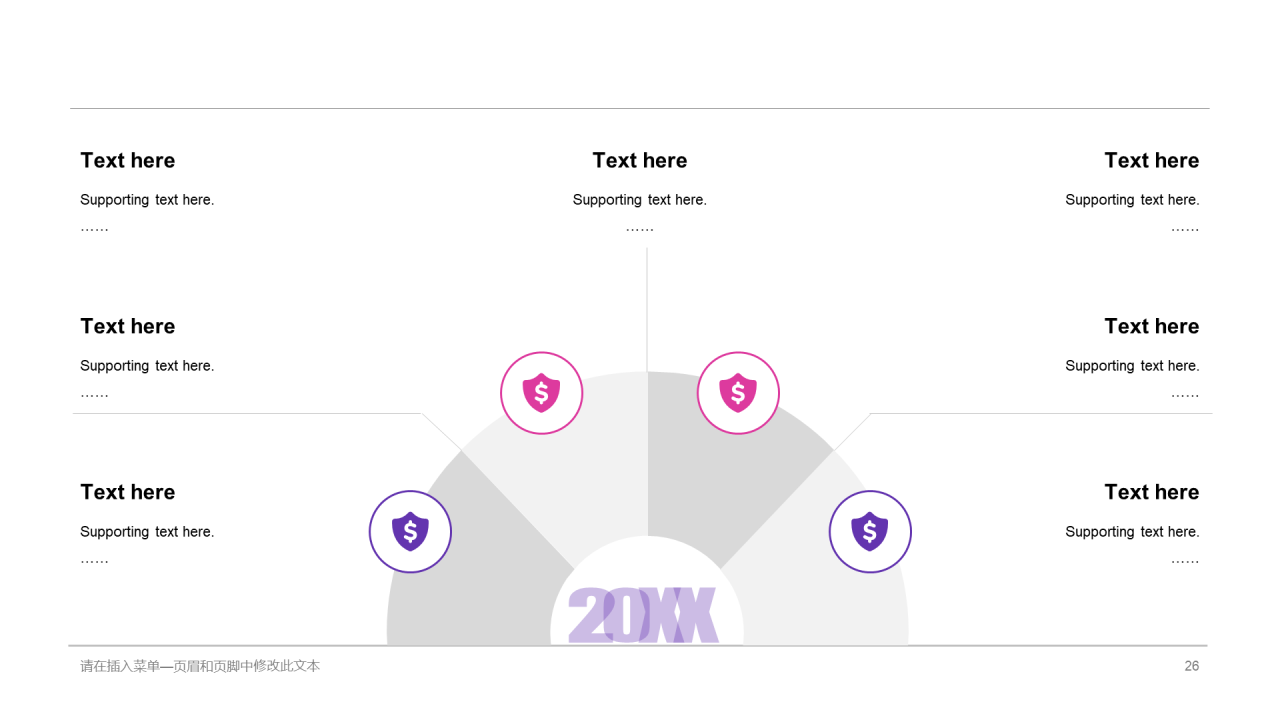1280x720 pixels.
Task: Select the left pink dollar shield icon
Action: coord(541,393)
